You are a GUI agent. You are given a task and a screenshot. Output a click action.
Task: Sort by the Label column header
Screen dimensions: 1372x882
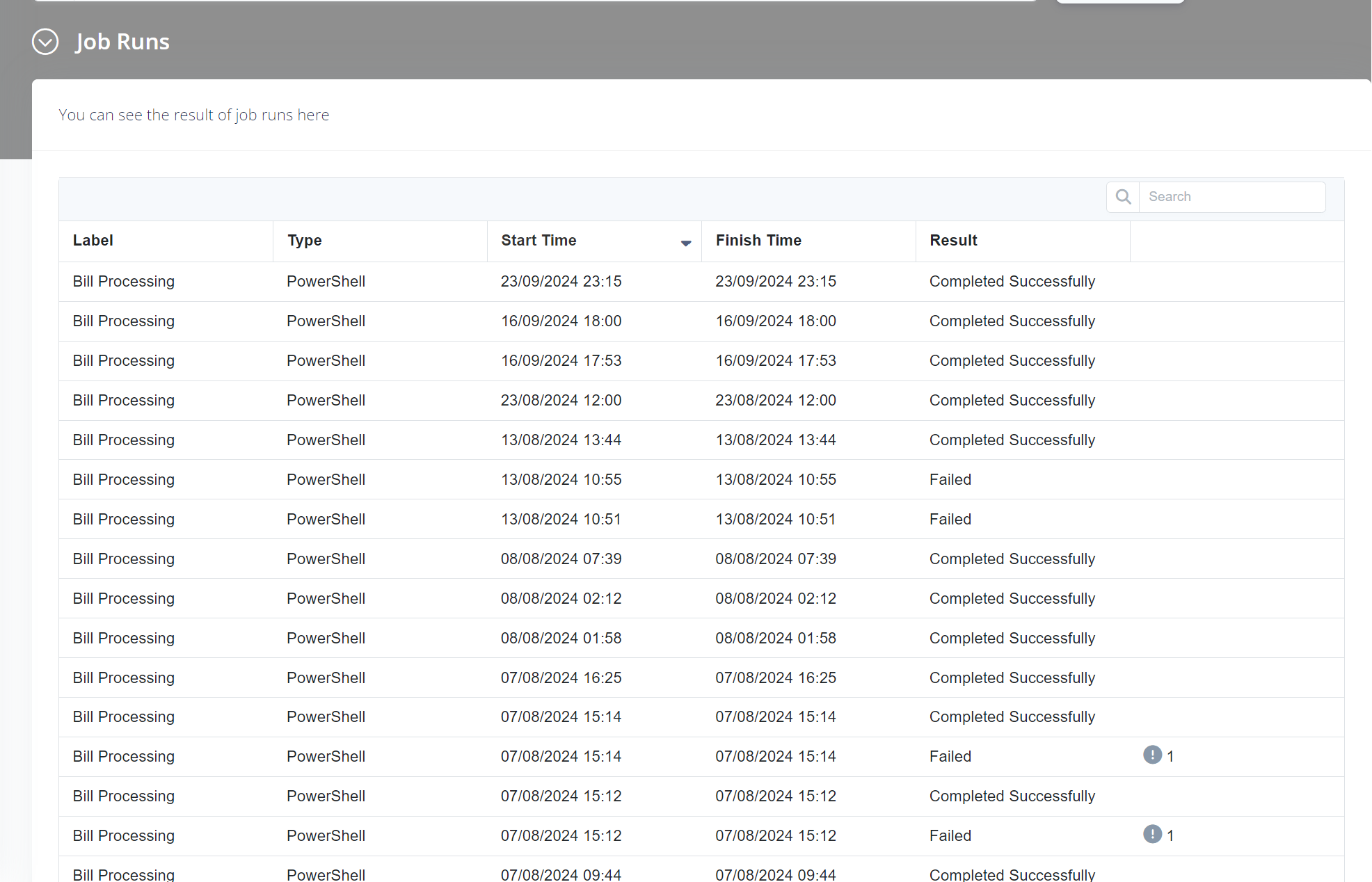pyautogui.click(x=93, y=241)
